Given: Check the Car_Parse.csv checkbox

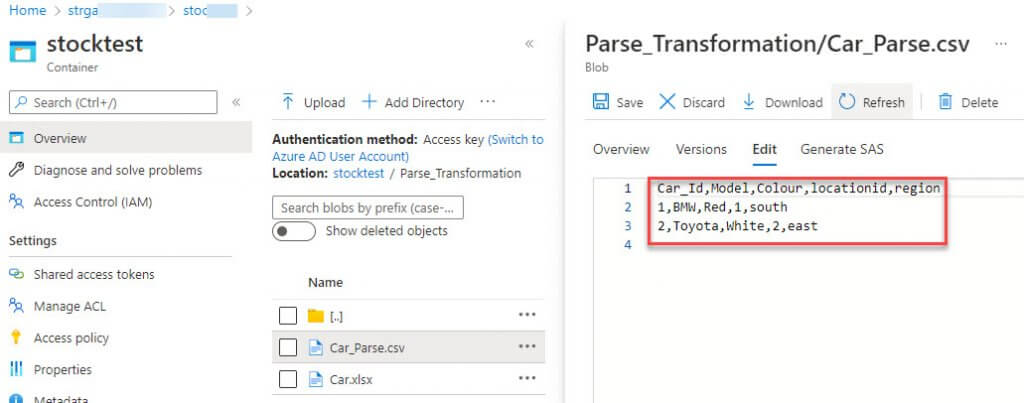Looking at the screenshot, I should pyautogui.click(x=288, y=348).
